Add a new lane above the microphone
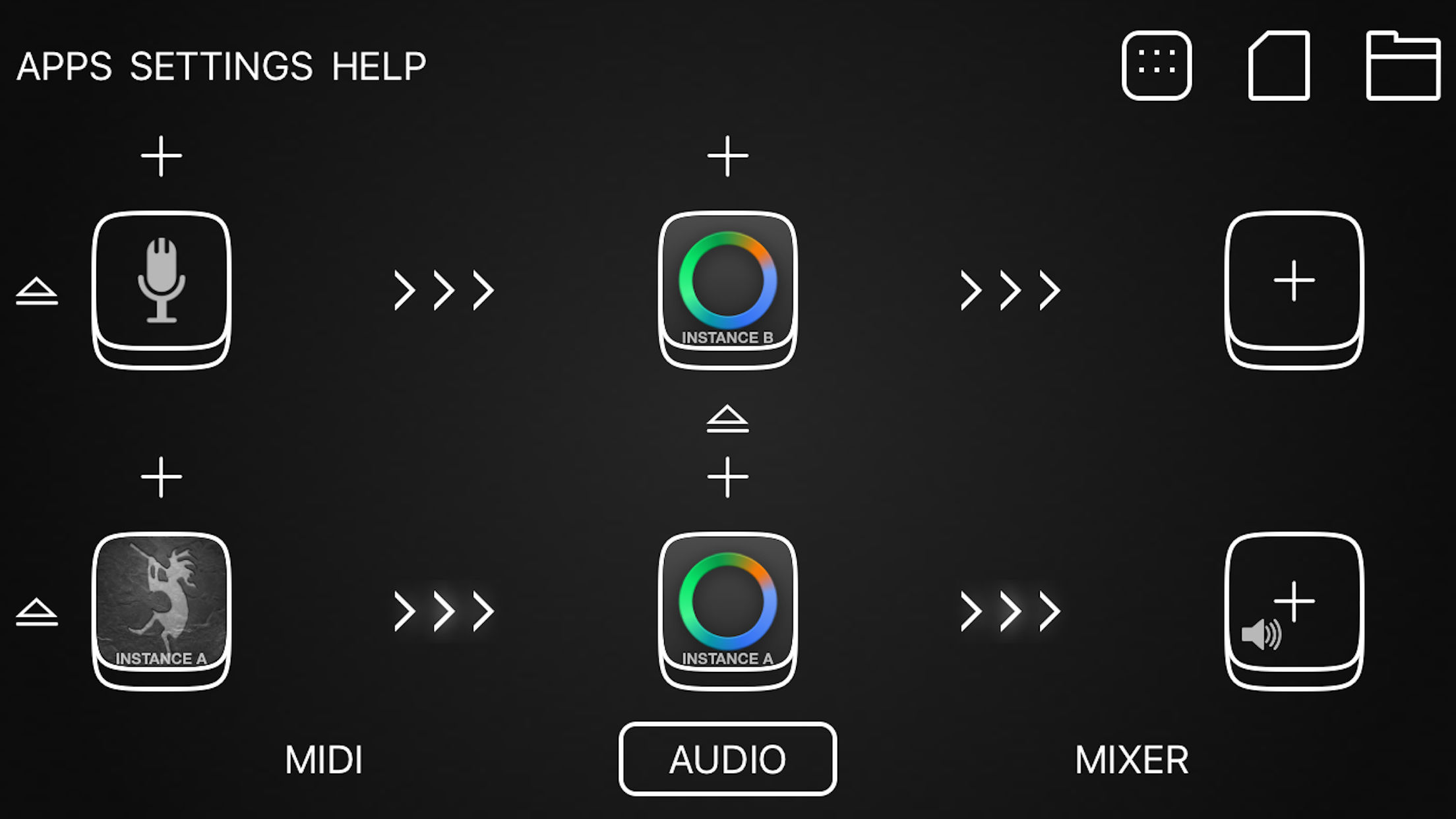1456x819 pixels. pos(162,156)
